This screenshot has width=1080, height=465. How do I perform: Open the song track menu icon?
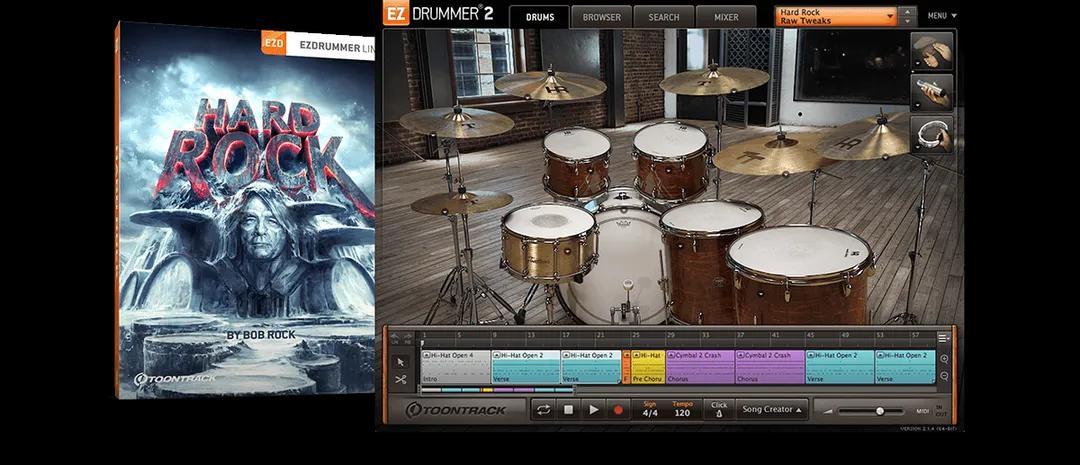point(944,338)
